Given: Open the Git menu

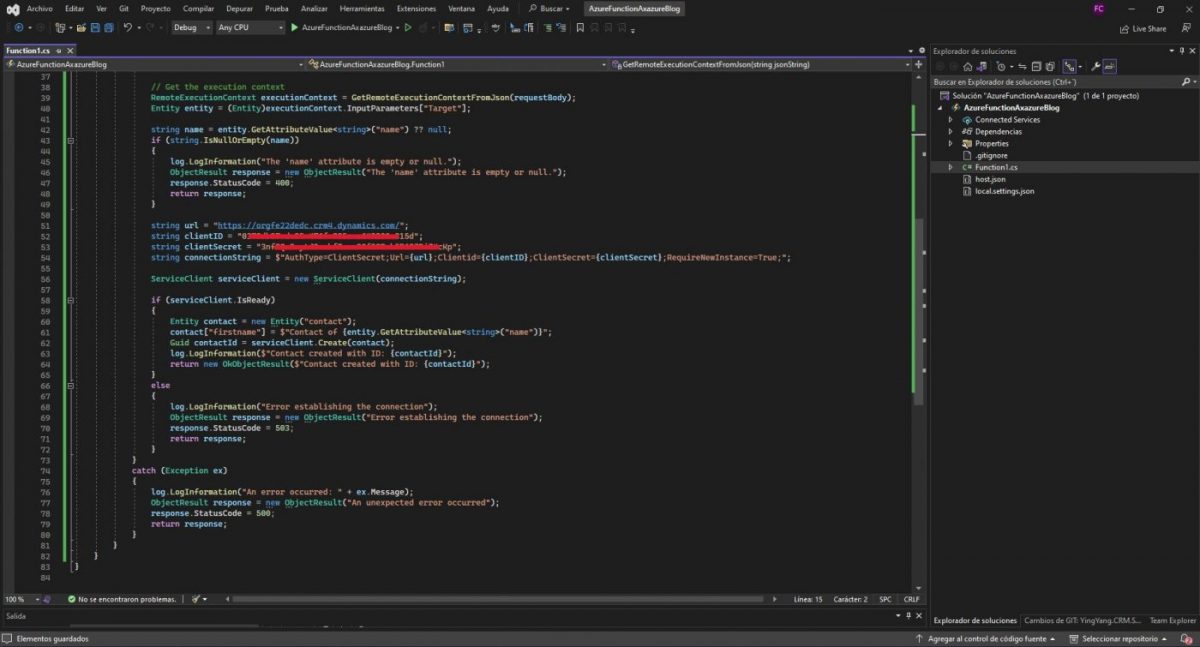Looking at the screenshot, I should pyautogui.click(x=123, y=8).
